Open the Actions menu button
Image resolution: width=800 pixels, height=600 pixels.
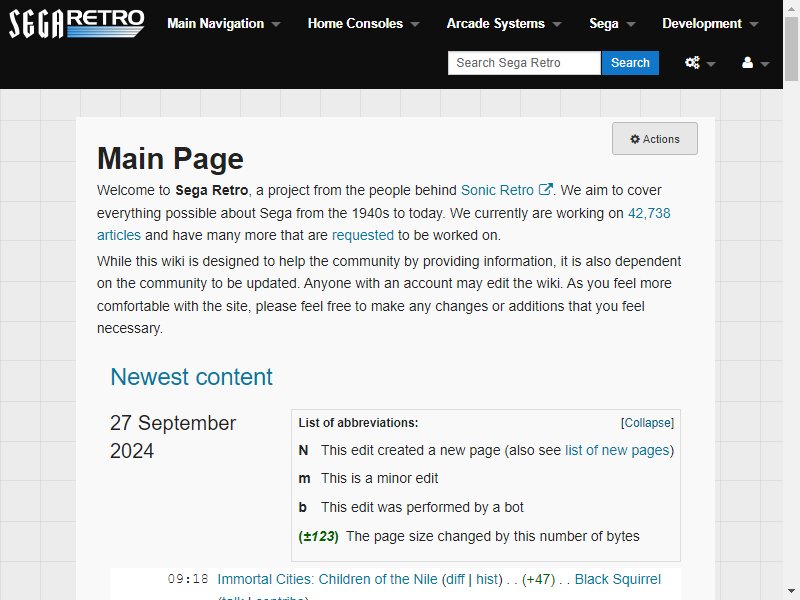655,139
